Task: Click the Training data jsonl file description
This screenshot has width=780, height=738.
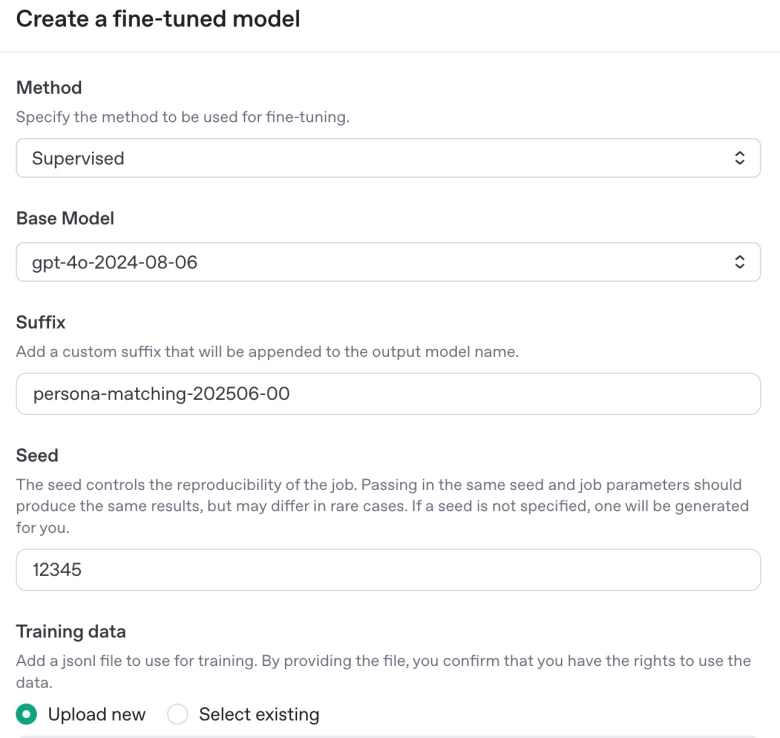Action: click(383, 671)
